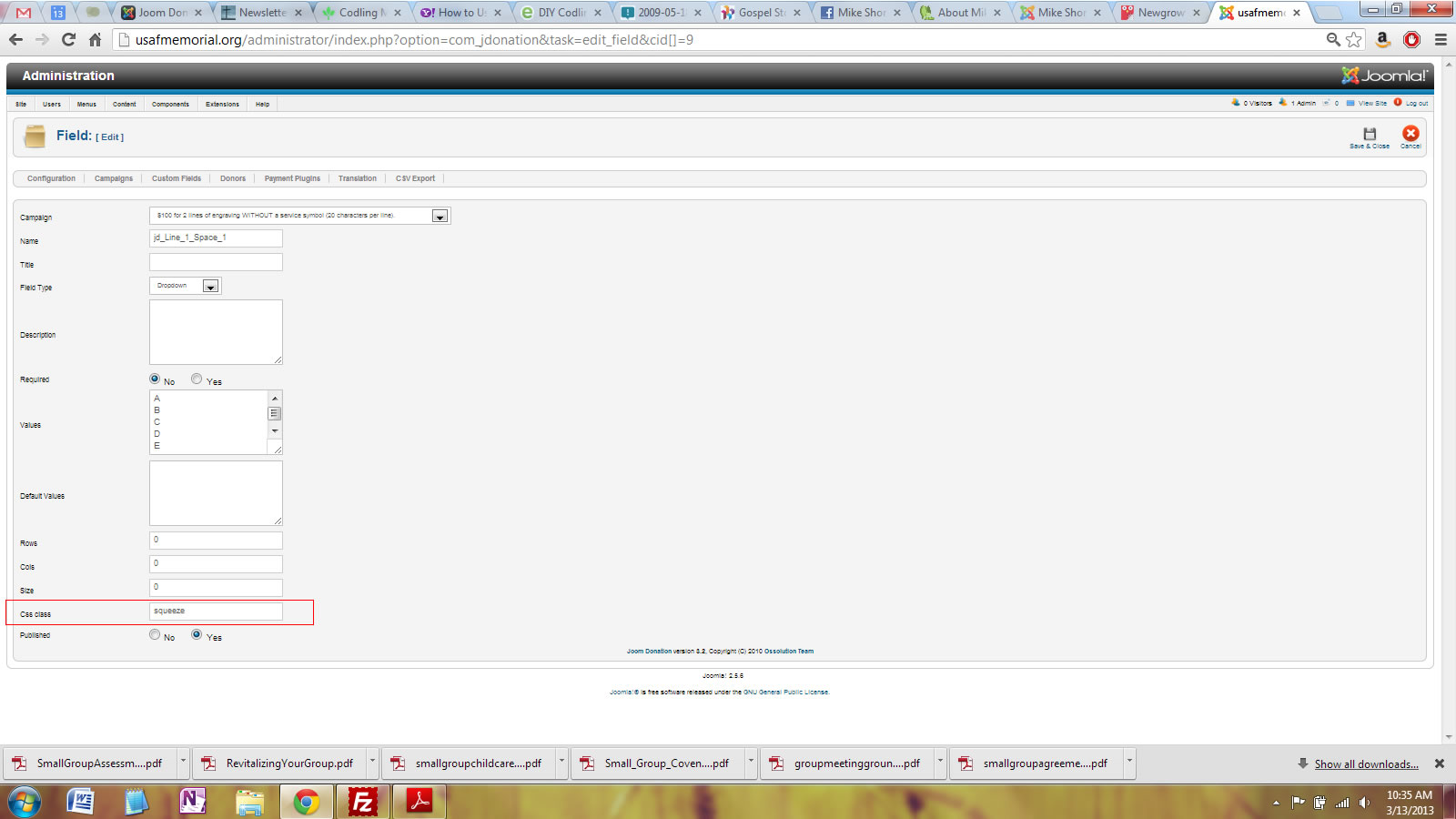Click the Values scrollbar up arrow

(275, 398)
